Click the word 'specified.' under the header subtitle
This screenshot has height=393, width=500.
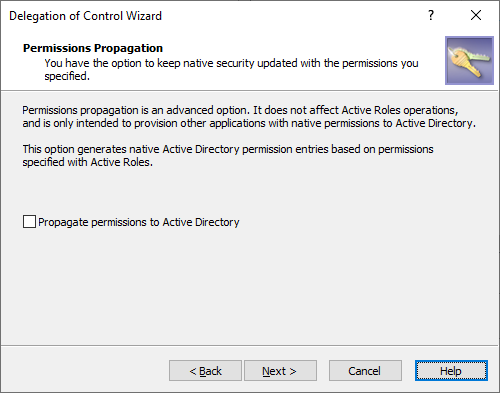[x=67, y=76]
